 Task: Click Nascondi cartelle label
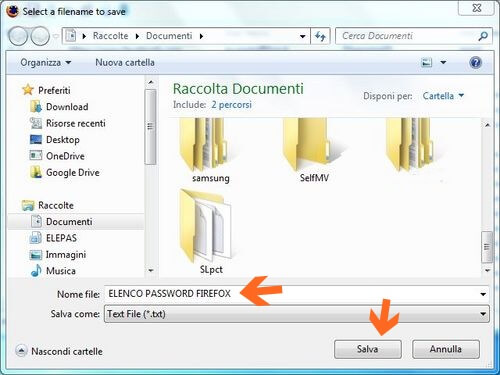point(67,351)
